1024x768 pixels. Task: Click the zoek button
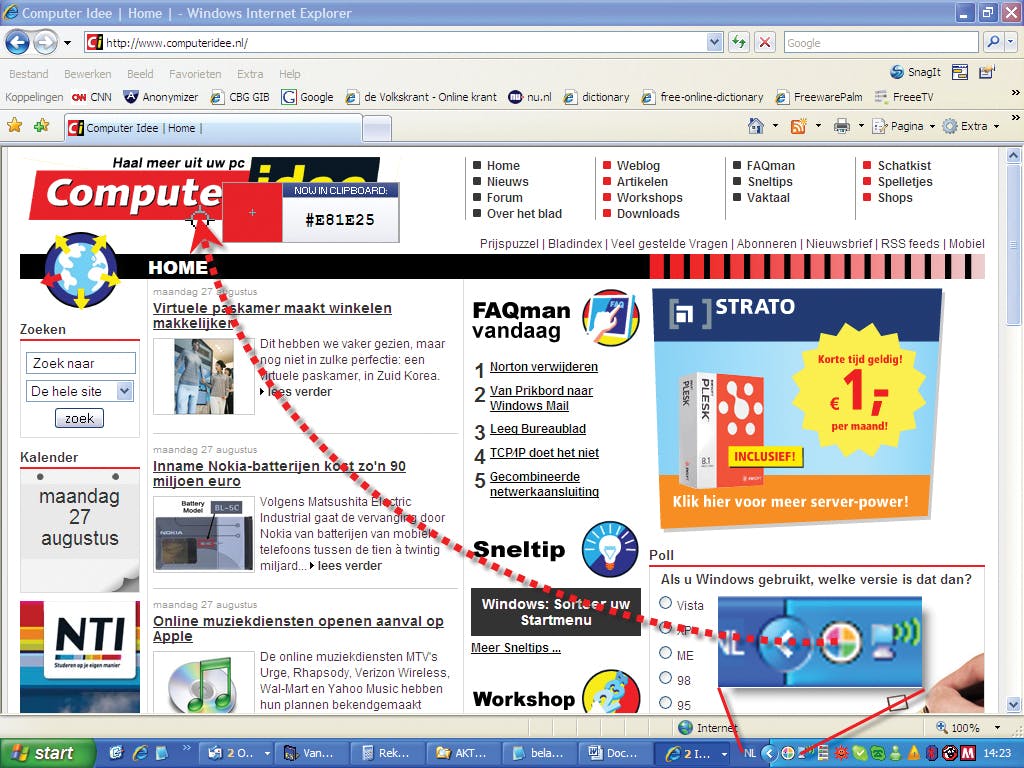[79, 418]
